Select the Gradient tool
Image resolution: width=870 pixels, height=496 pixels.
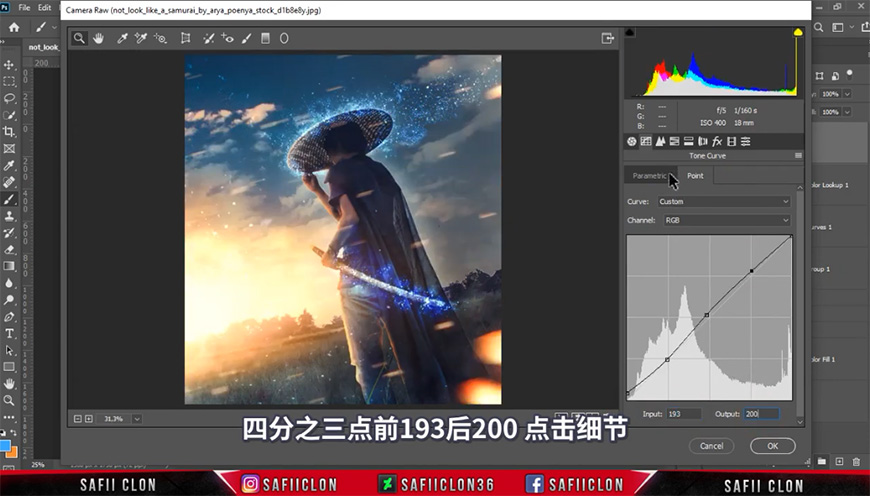pos(9,266)
